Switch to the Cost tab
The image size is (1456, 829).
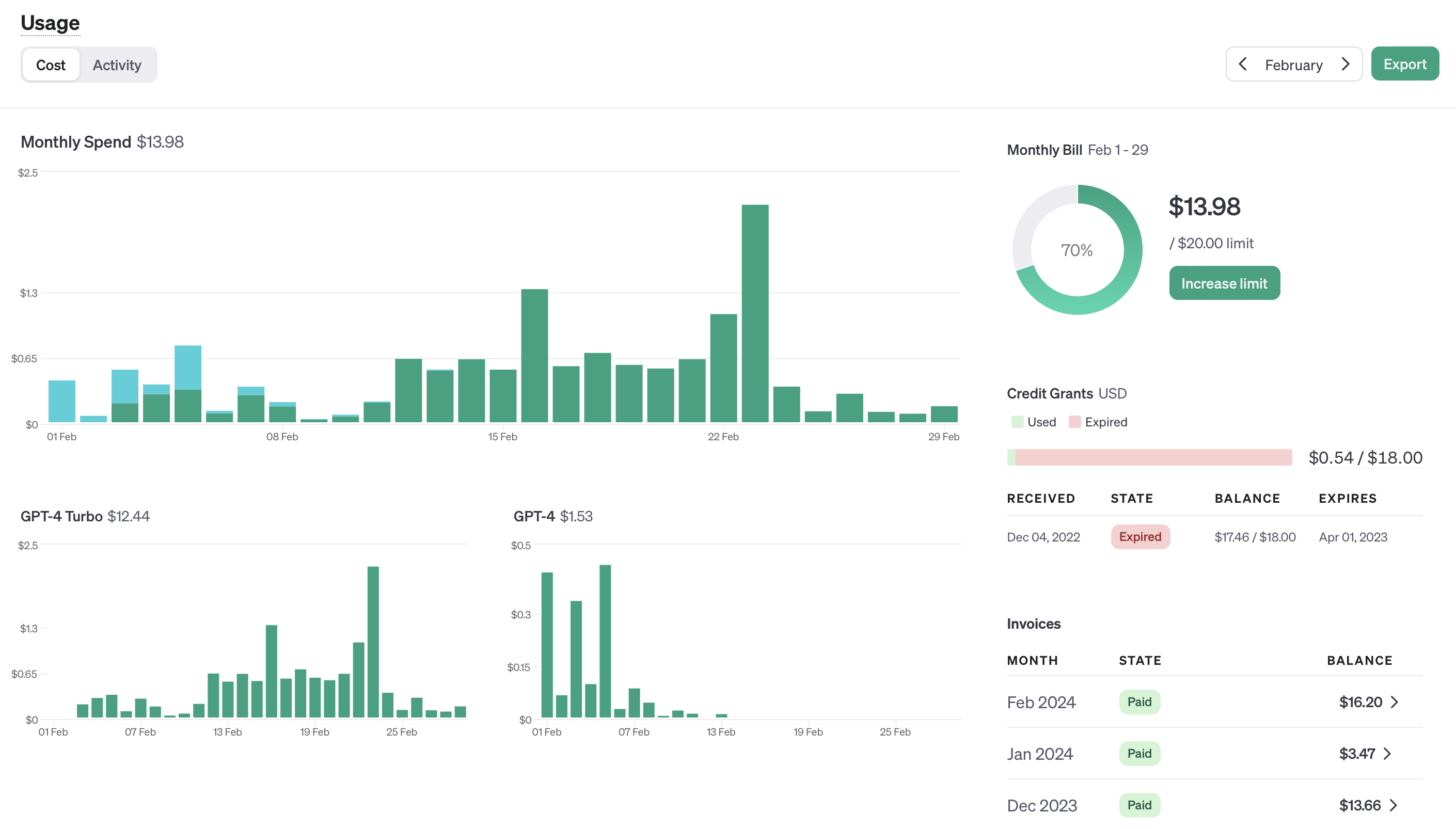(x=51, y=65)
